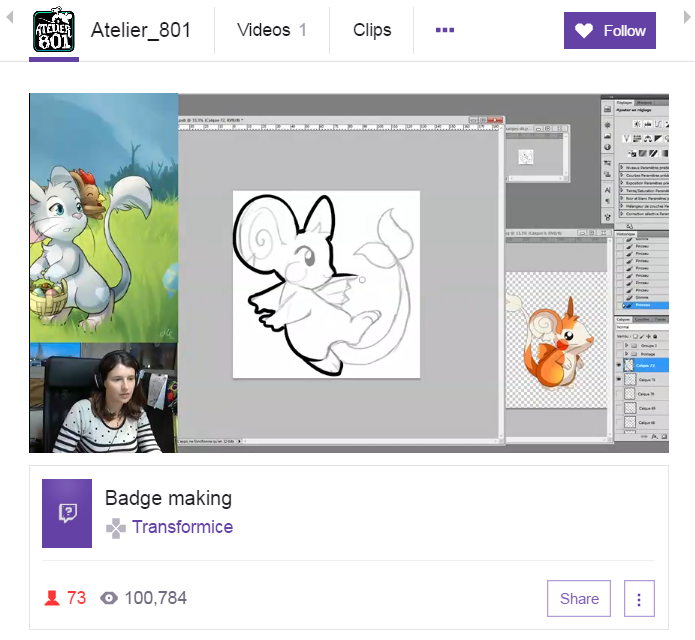Open the Transformice game link
Image resolution: width=695 pixels, height=640 pixels.
click(x=183, y=527)
